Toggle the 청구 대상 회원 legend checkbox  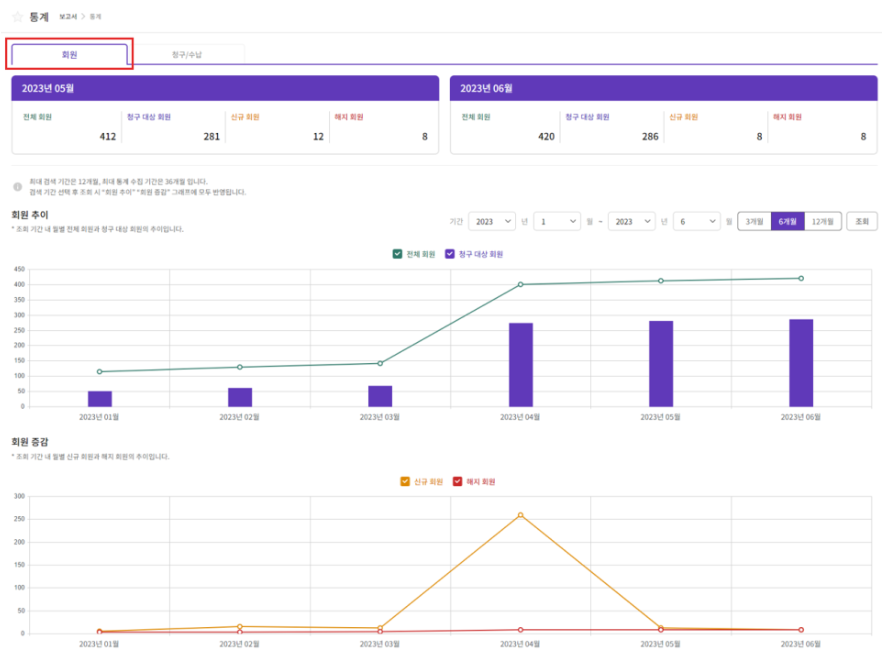tap(449, 254)
